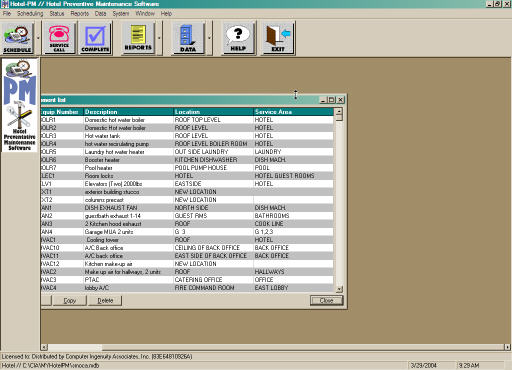Click the equipment list scroll up arrow
The width and height of the screenshot is (512, 370).
[x=339, y=112]
